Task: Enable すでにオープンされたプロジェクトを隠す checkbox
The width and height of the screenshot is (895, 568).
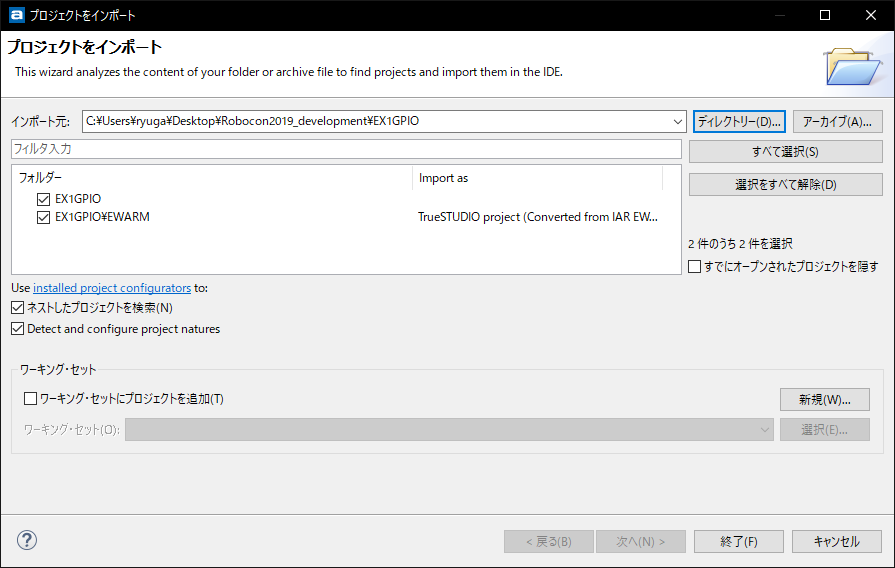Action: click(x=695, y=267)
